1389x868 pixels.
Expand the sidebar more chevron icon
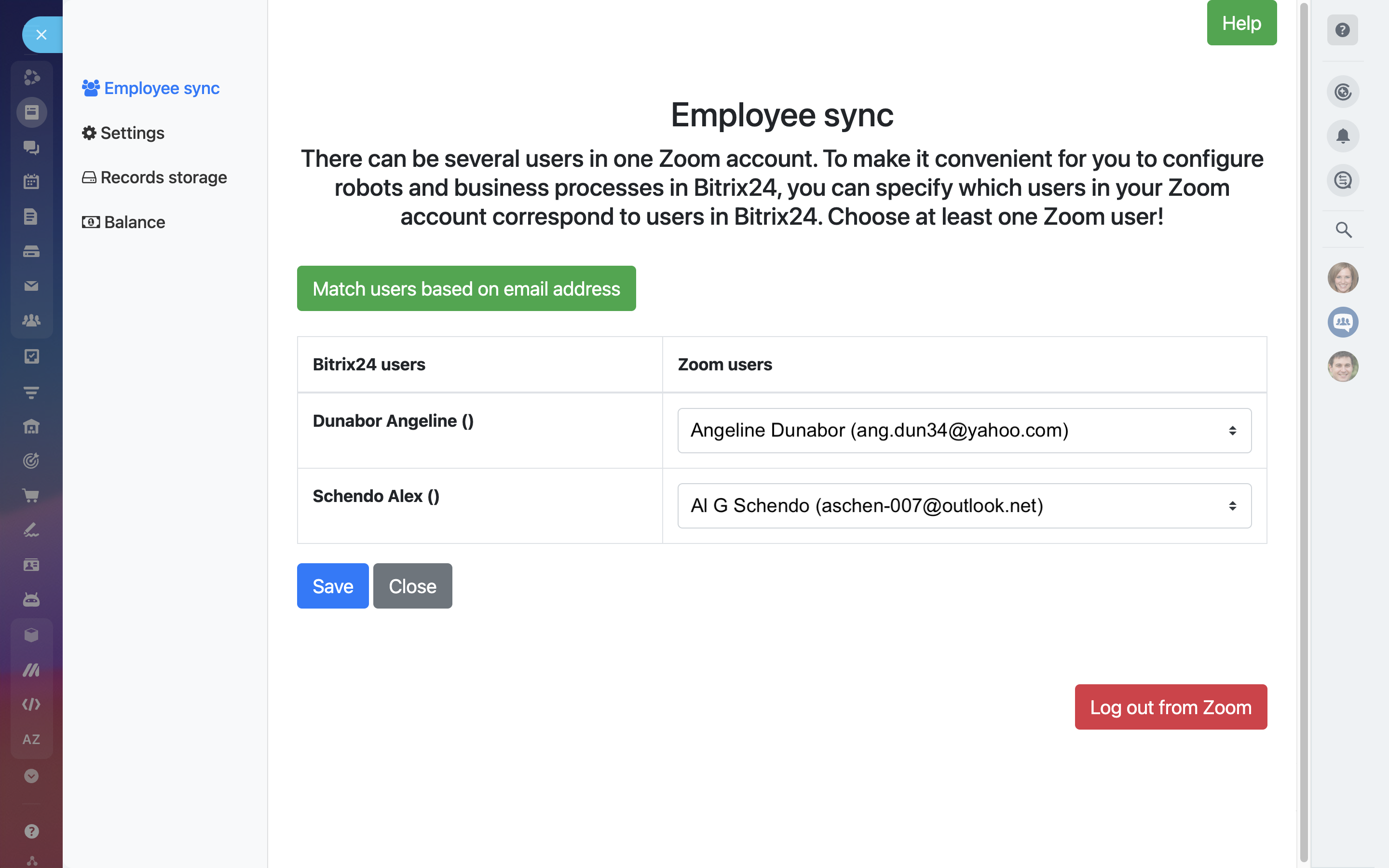31,776
